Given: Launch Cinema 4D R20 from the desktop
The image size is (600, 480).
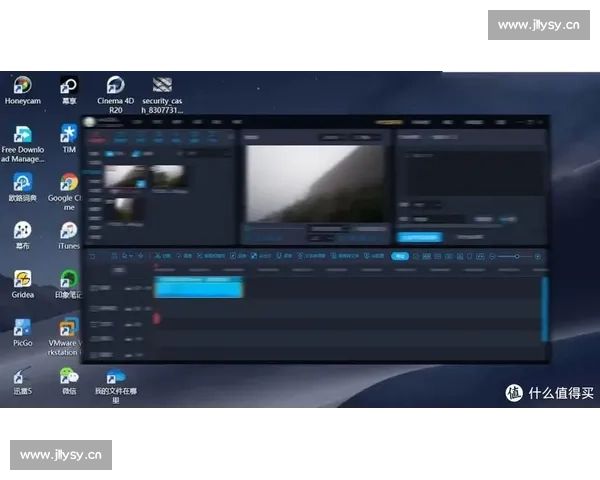Looking at the screenshot, I should pos(116,85).
